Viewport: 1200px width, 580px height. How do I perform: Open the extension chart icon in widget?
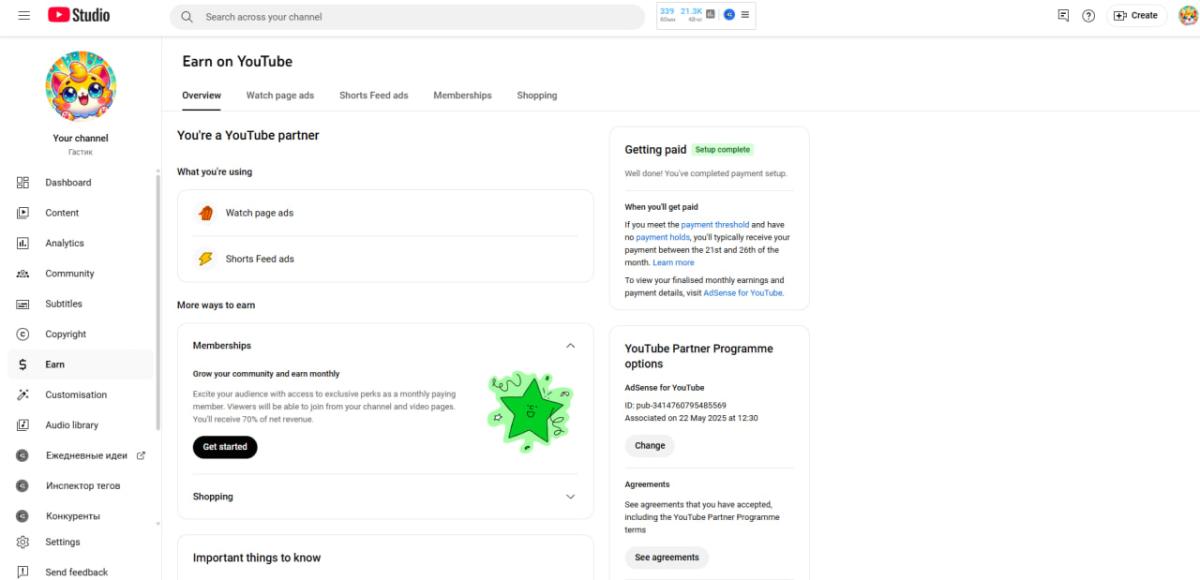click(x=710, y=15)
